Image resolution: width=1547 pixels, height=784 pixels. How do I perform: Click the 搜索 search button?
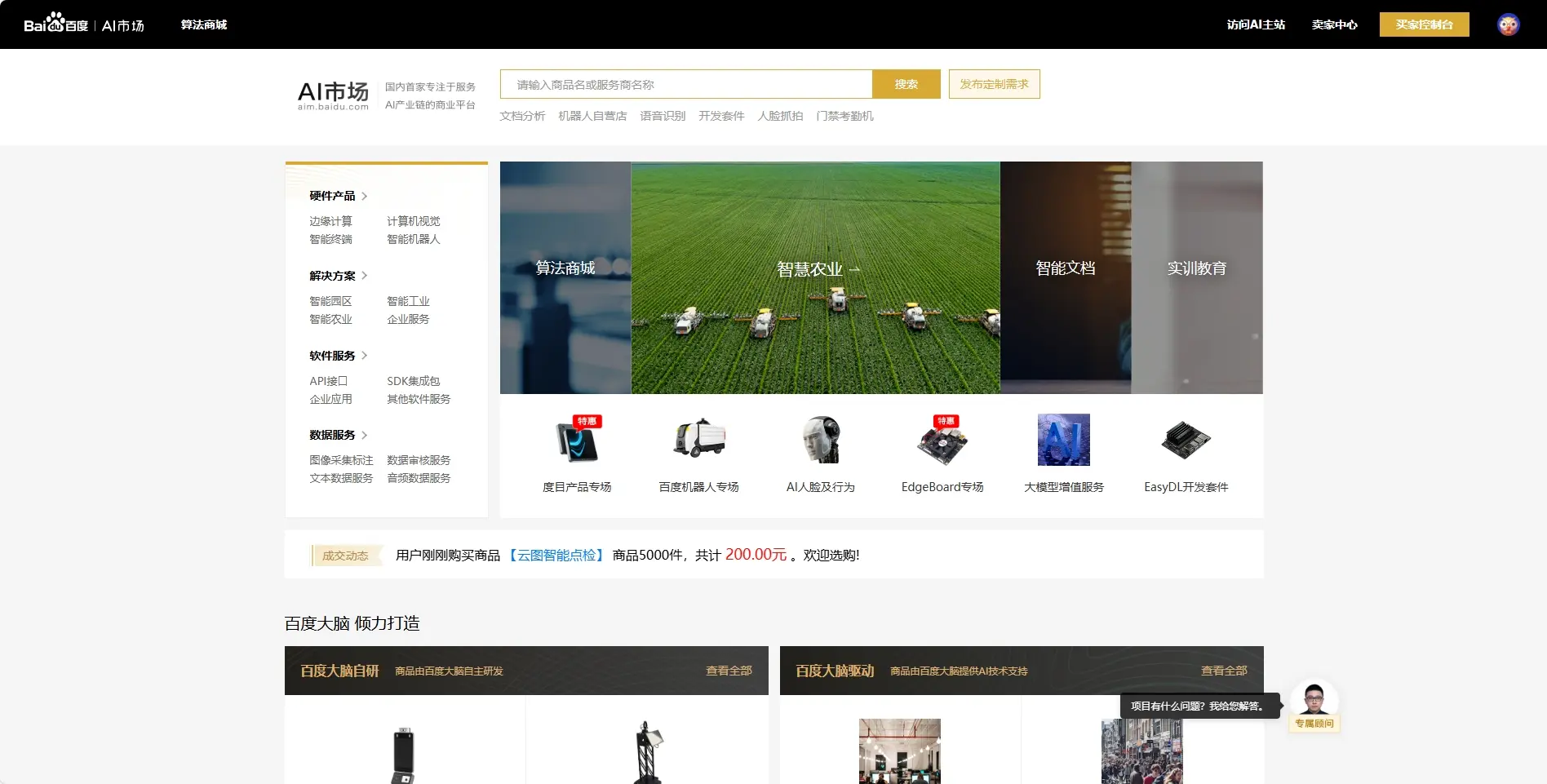906,83
